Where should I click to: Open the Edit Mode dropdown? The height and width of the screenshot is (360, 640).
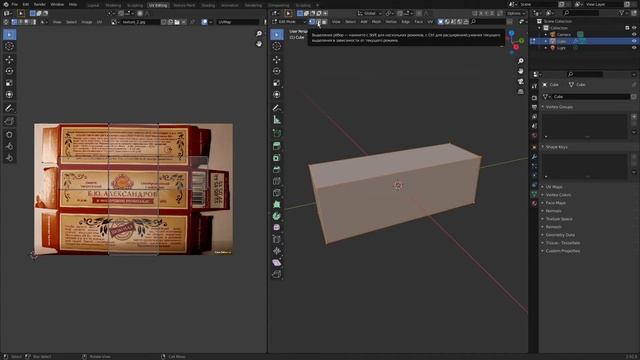[289, 22]
